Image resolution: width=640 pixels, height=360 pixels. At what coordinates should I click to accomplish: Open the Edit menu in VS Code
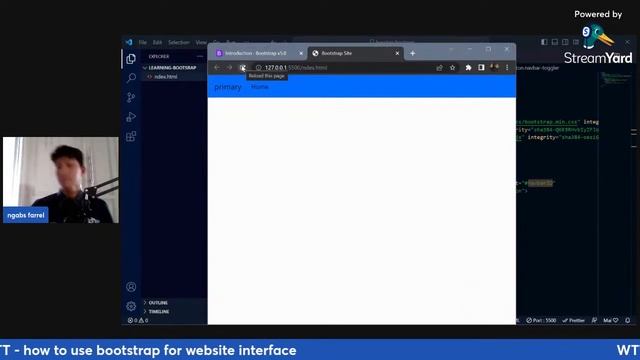click(157, 42)
